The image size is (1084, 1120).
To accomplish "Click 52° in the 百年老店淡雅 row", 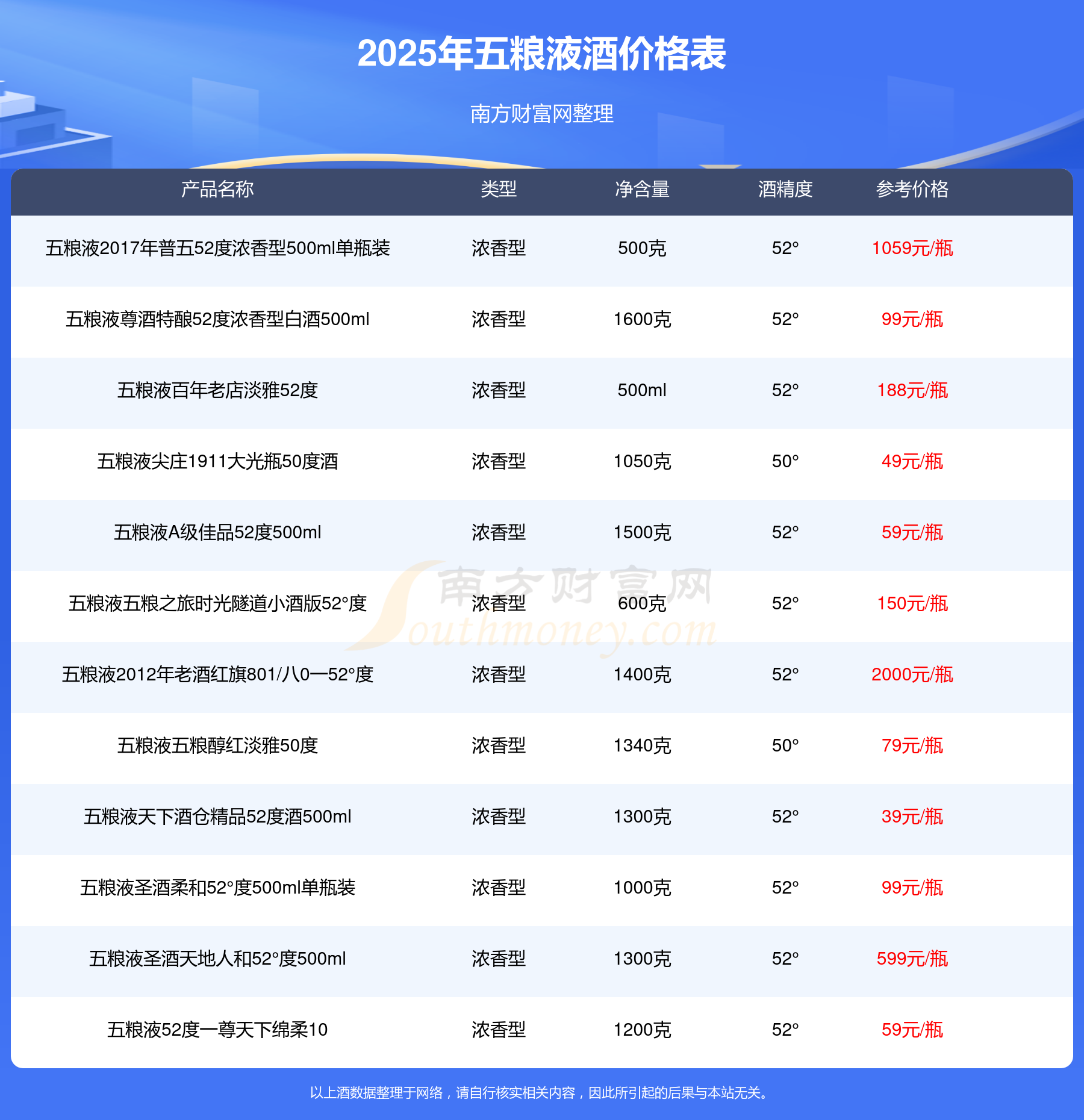I will (785, 390).
